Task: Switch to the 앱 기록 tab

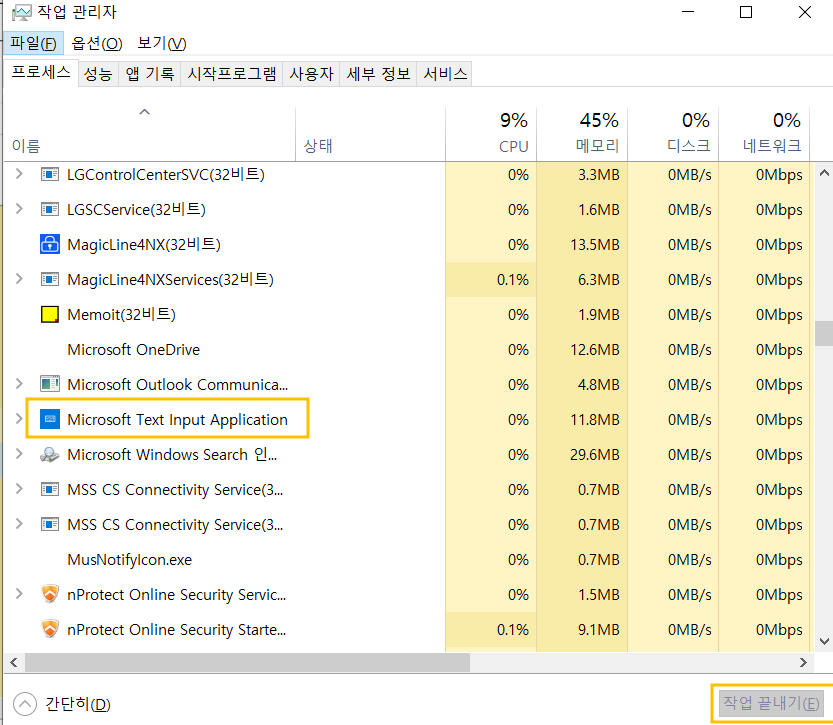Action: point(150,74)
